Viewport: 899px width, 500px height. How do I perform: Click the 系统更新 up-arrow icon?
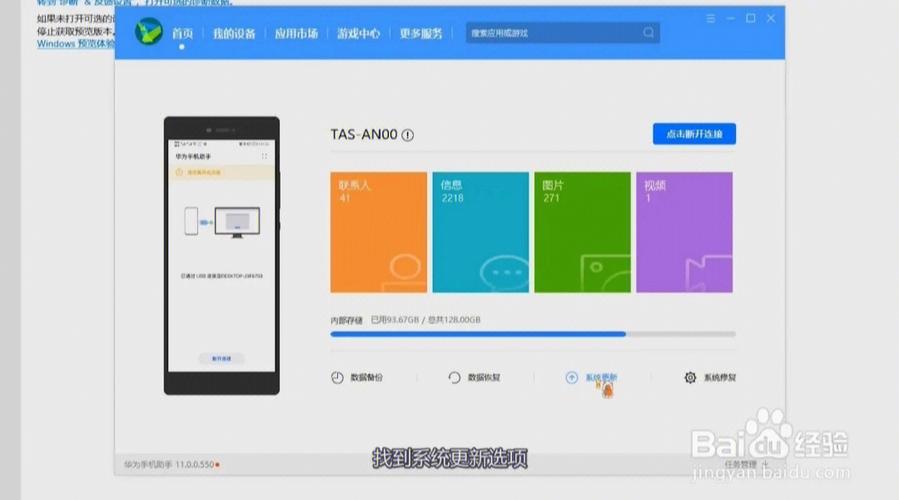point(572,377)
